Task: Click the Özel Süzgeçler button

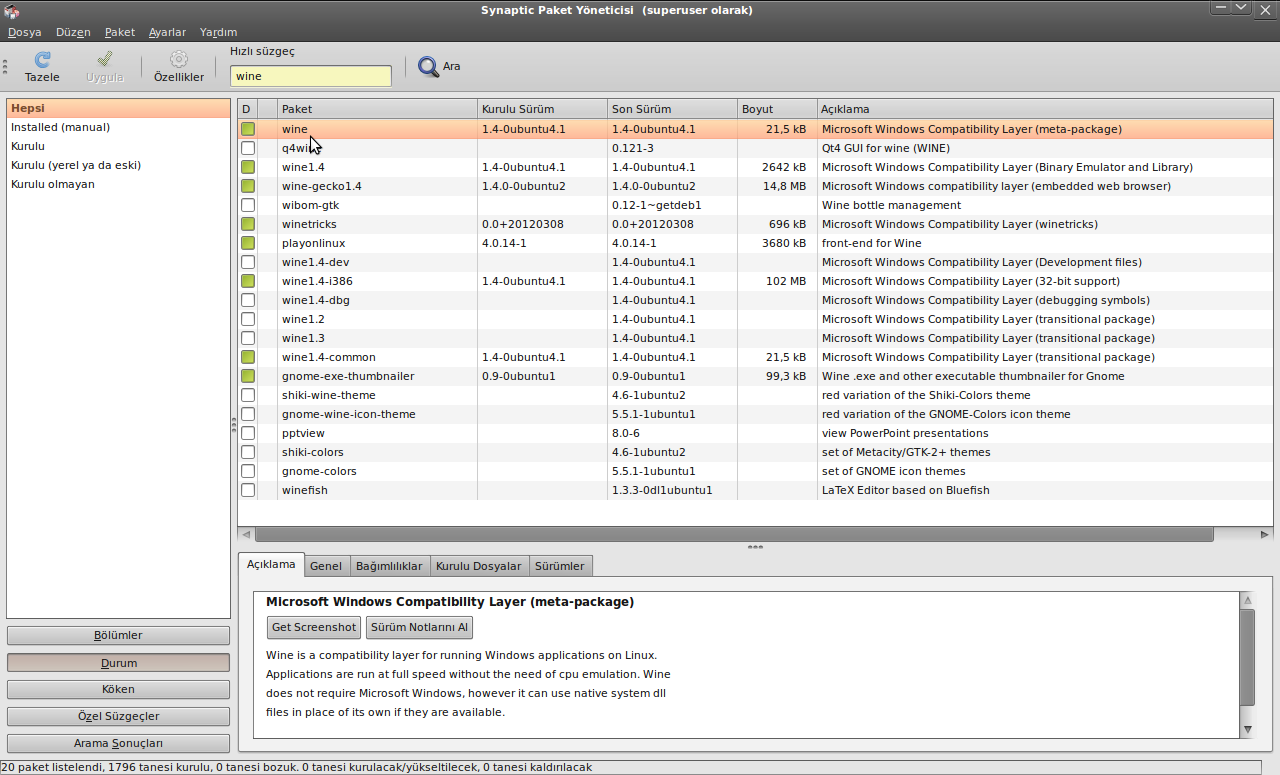Action: (x=118, y=716)
